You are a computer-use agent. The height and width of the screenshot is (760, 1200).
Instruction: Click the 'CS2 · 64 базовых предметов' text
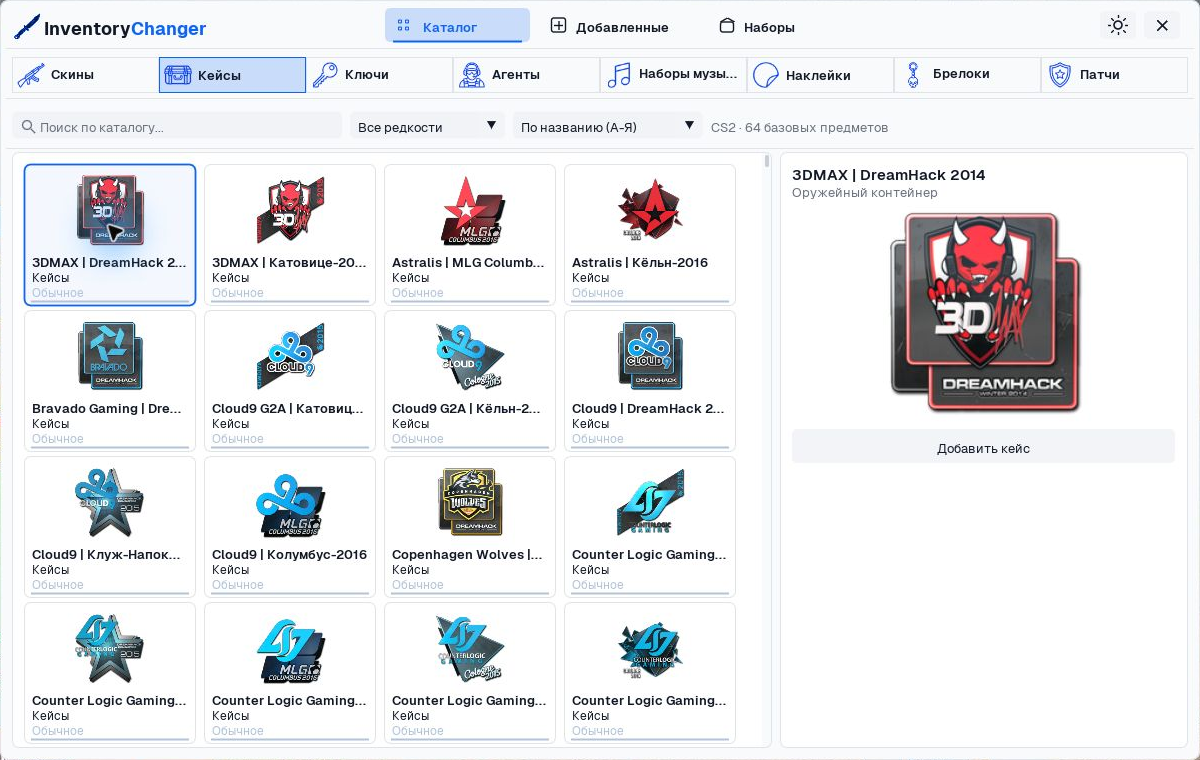tap(800, 127)
